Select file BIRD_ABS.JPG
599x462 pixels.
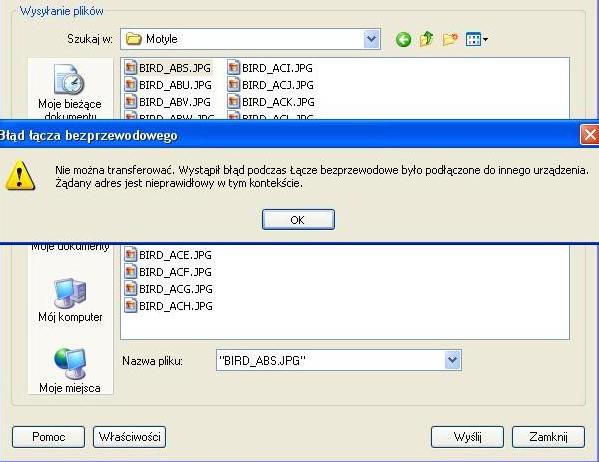click(168, 68)
